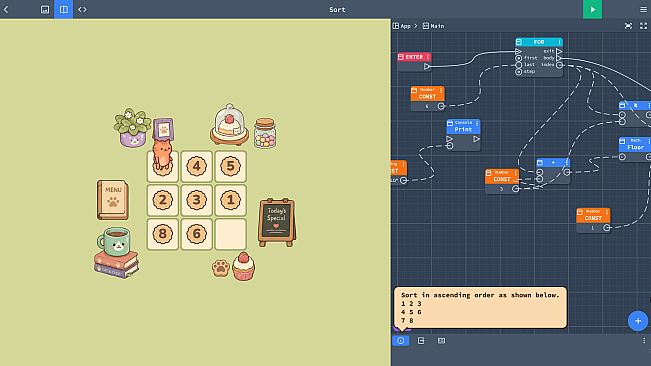Select the Print node header
This screenshot has width=651, height=366.
tap(463, 127)
